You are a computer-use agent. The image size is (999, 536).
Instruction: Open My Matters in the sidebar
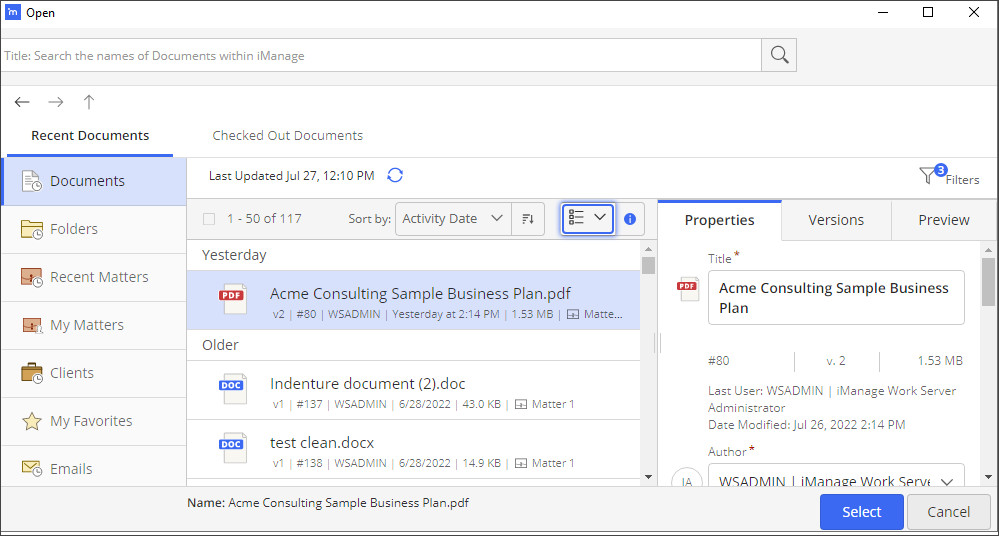point(94,325)
